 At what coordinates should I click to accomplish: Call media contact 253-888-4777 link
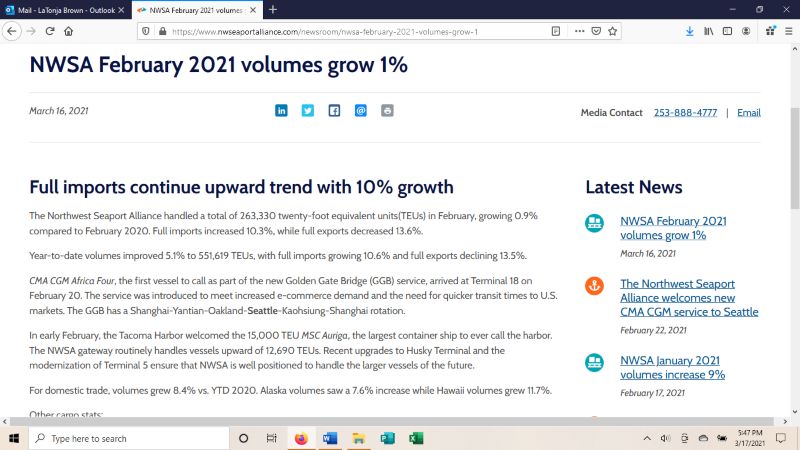click(x=685, y=113)
